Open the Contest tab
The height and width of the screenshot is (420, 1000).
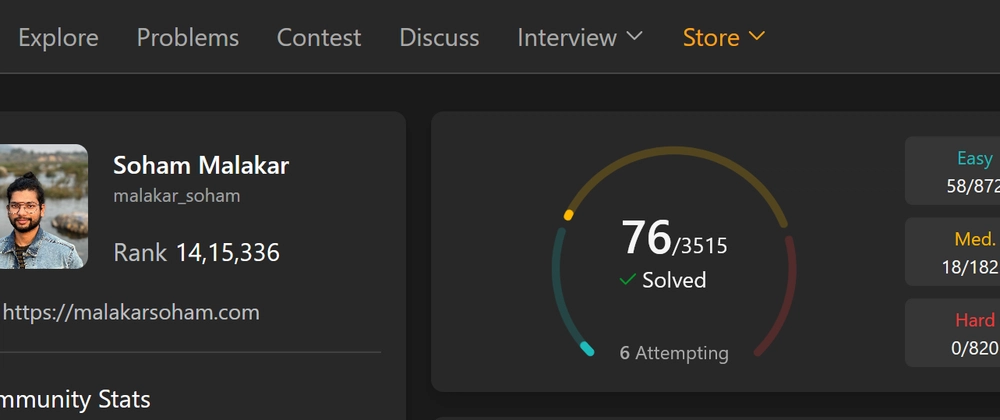point(319,38)
